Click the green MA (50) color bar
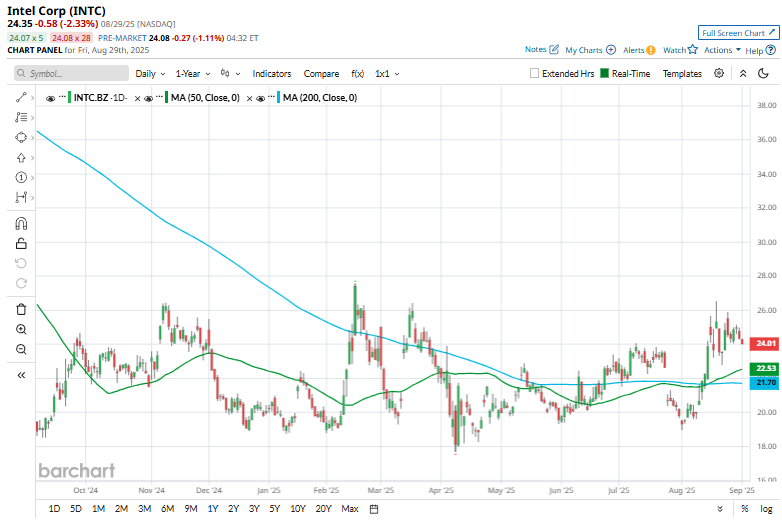This screenshot has width=782, height=523. (x=167, y=97)
